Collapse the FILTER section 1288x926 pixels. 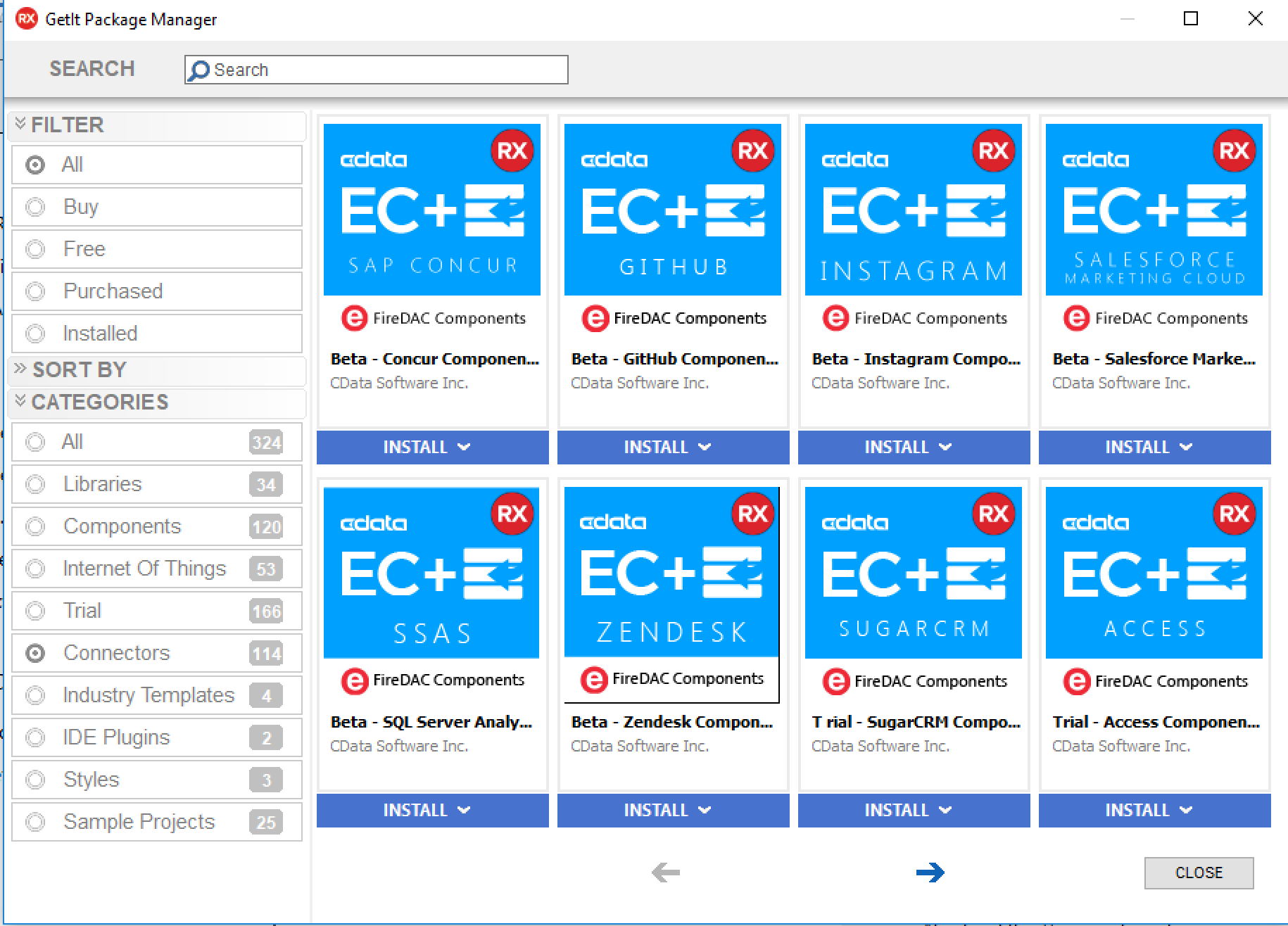pos(157,125)
